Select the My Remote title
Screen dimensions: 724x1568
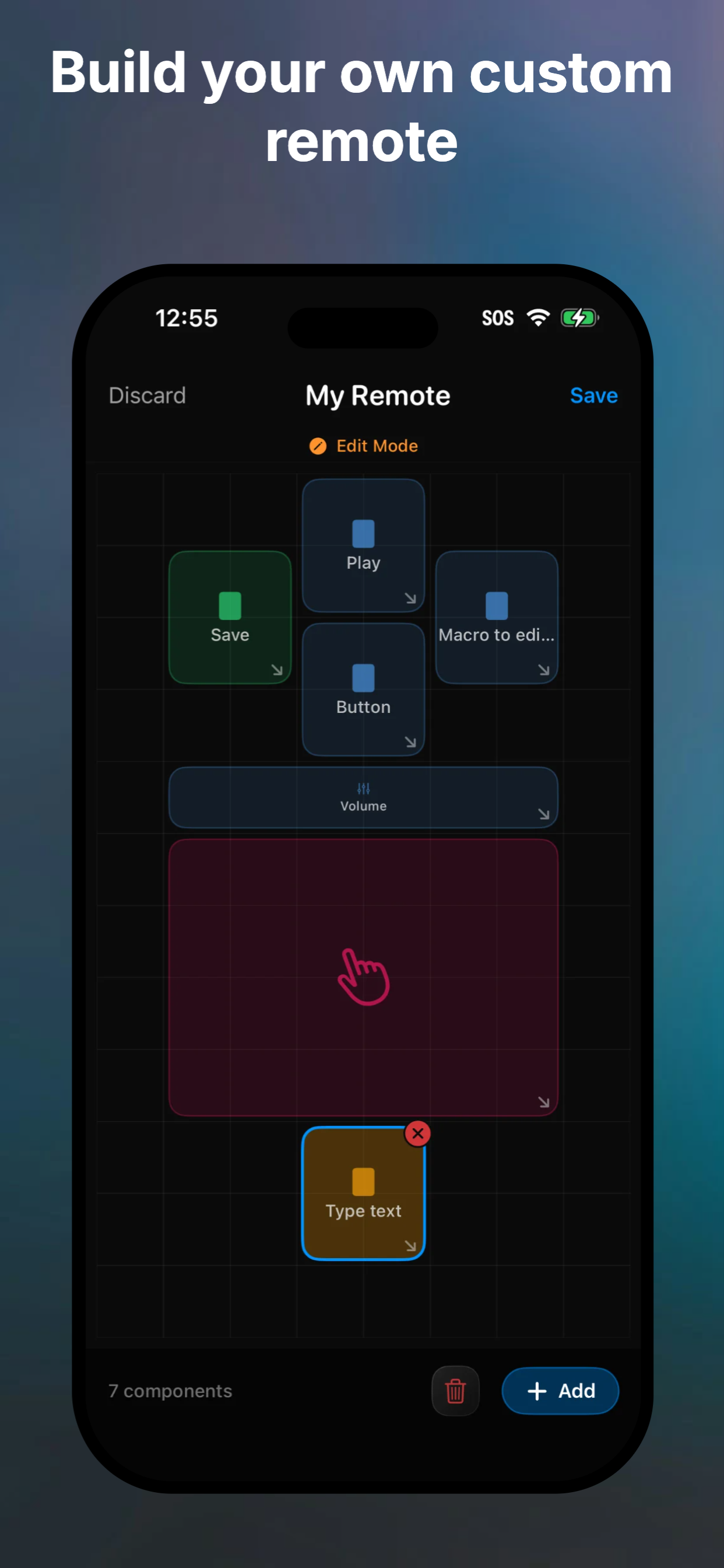pos(378,395)
